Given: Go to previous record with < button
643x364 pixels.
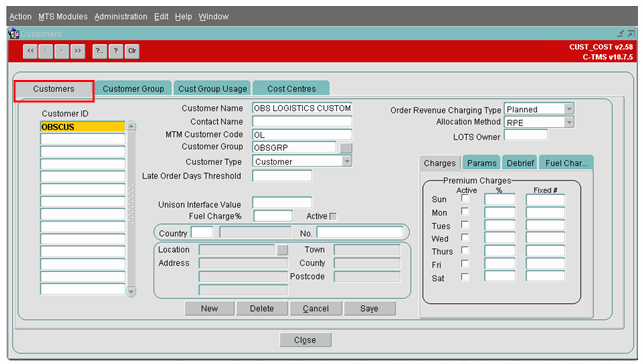Looking at the screenshot, I should [x=46, y=51].
